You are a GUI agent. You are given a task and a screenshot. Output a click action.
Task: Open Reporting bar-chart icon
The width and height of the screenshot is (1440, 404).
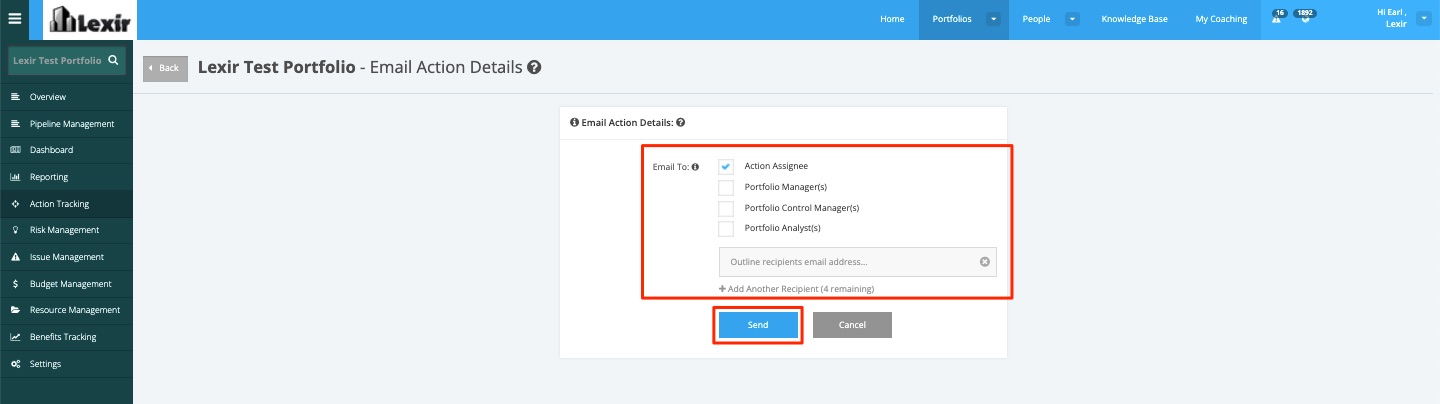pyautogui.click(x=15, y=177)
